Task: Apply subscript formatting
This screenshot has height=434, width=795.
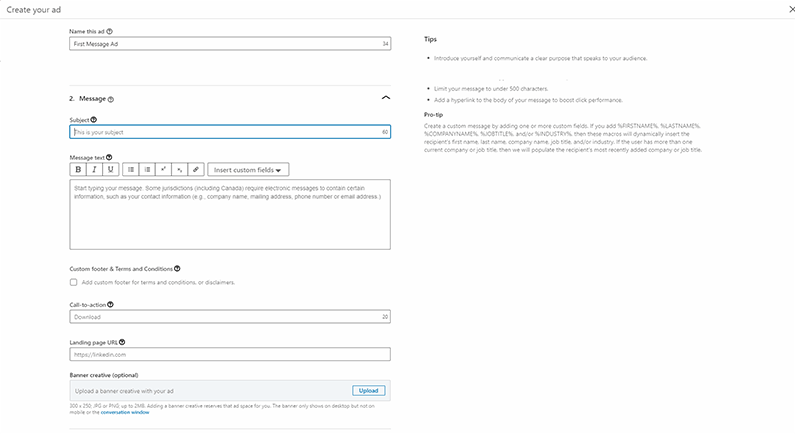Action: click(x=179, y=170)
